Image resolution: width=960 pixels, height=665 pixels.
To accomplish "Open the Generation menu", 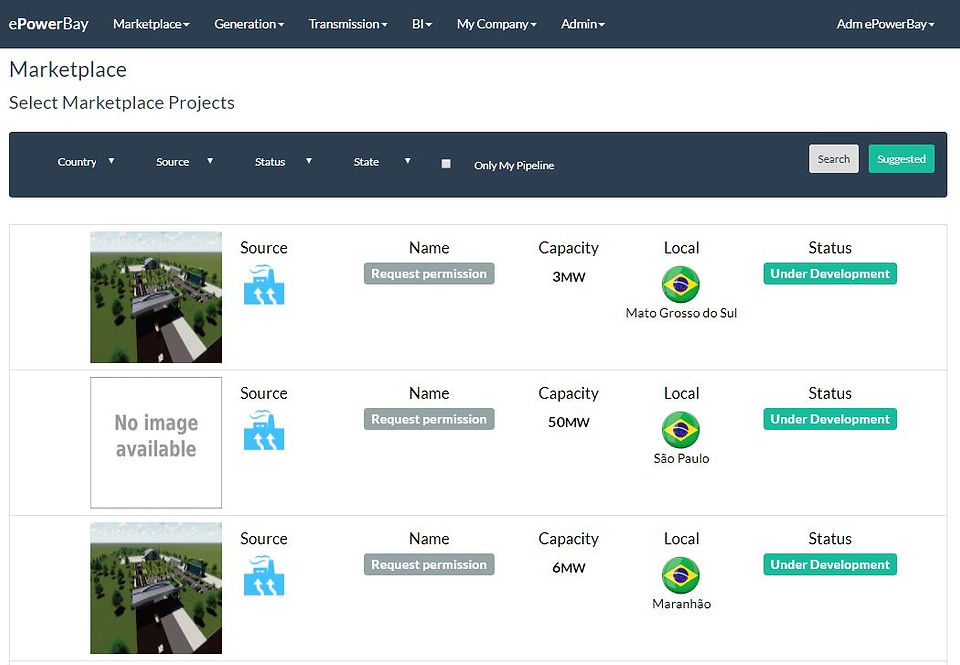I will (249, 24).
